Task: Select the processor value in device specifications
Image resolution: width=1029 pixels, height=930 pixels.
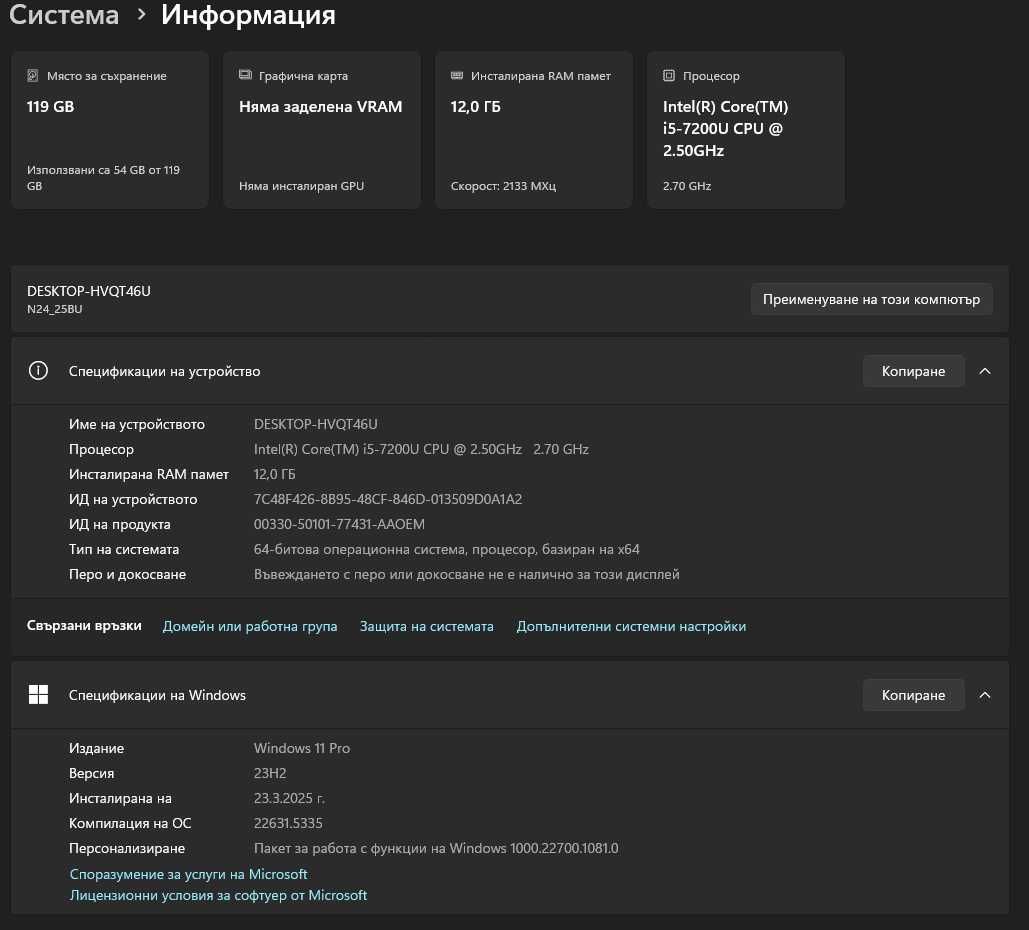Action: click(x=421, y=449)
